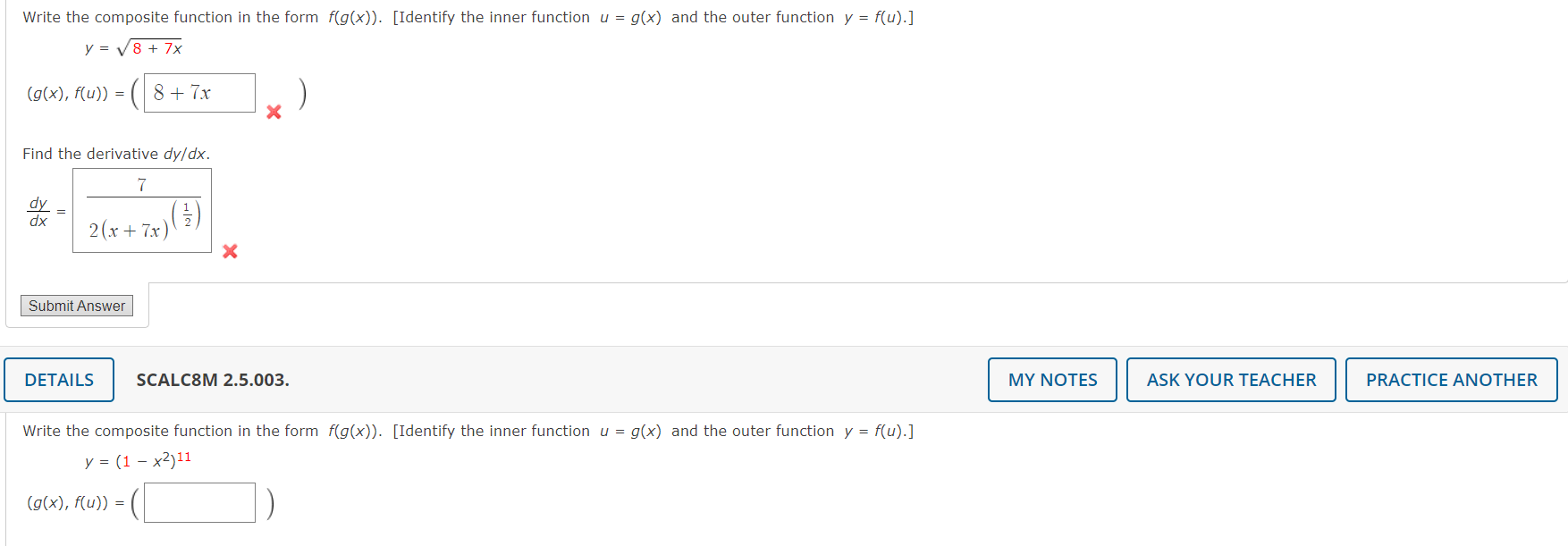
Task: Click the empty answer box for the second problem
Action: click(x=198, y=502)
